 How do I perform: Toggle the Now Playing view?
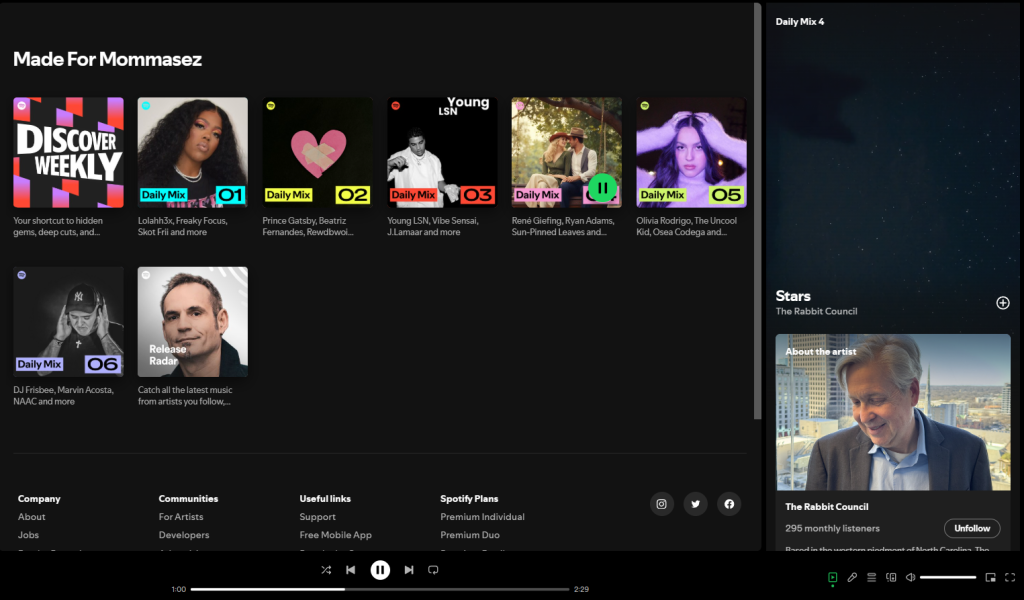[x=833, y=577]
